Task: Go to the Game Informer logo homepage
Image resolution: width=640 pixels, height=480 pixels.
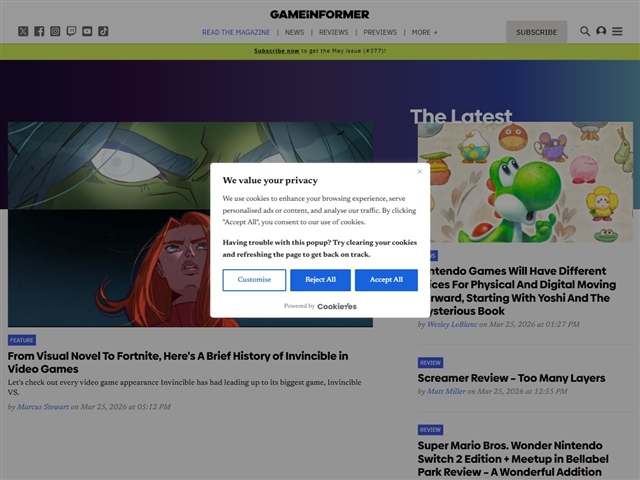Action: (320, 15)
